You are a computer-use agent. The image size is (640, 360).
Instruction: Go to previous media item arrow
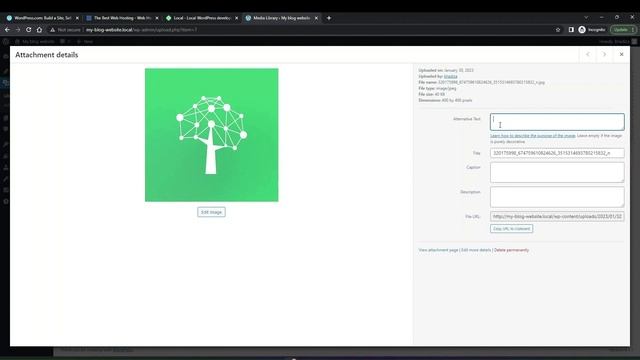coord(588,54)
